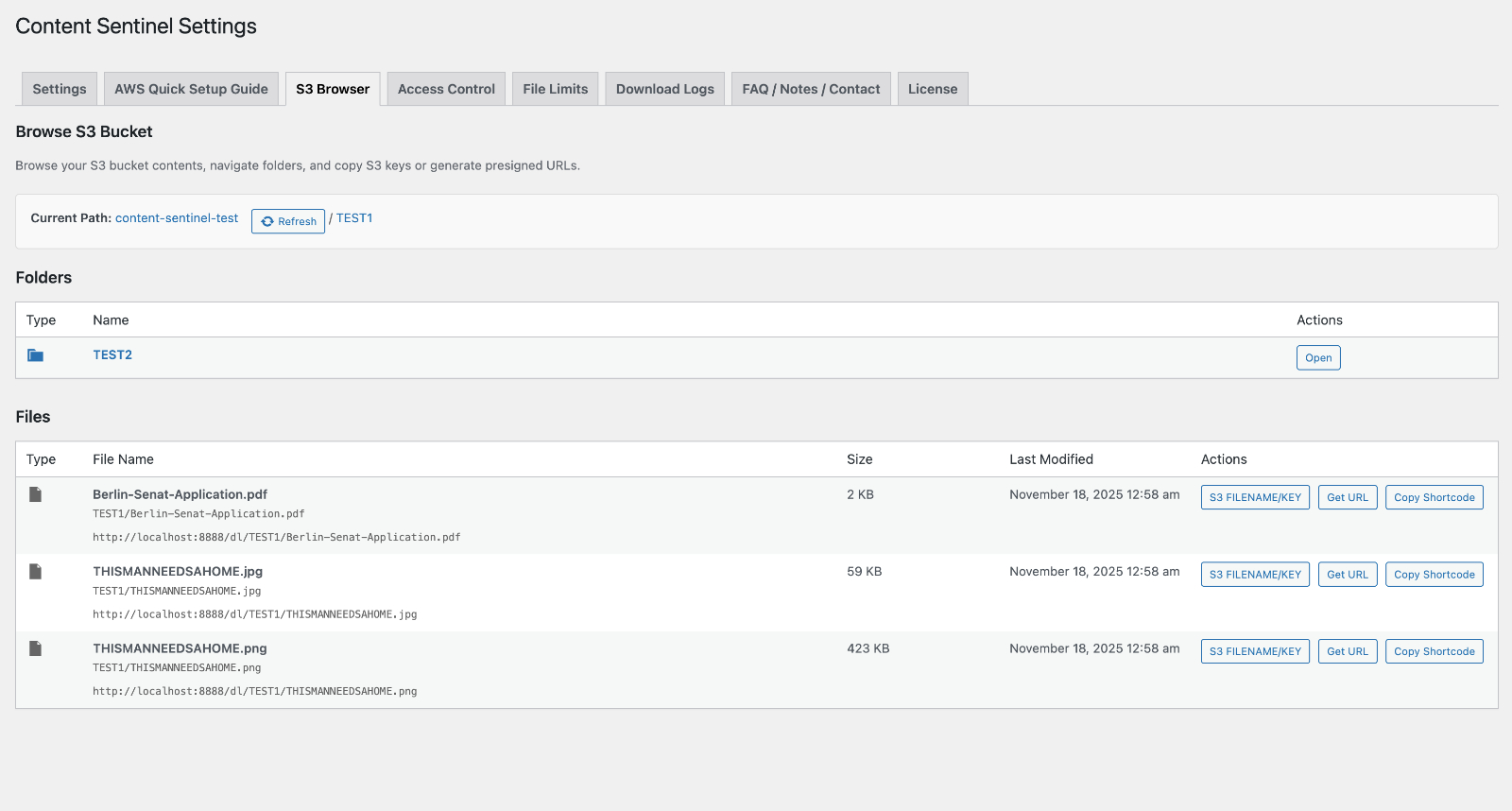Click Name header in Folders table
This screenshot has height=811, width=1512.
(111, 320)
